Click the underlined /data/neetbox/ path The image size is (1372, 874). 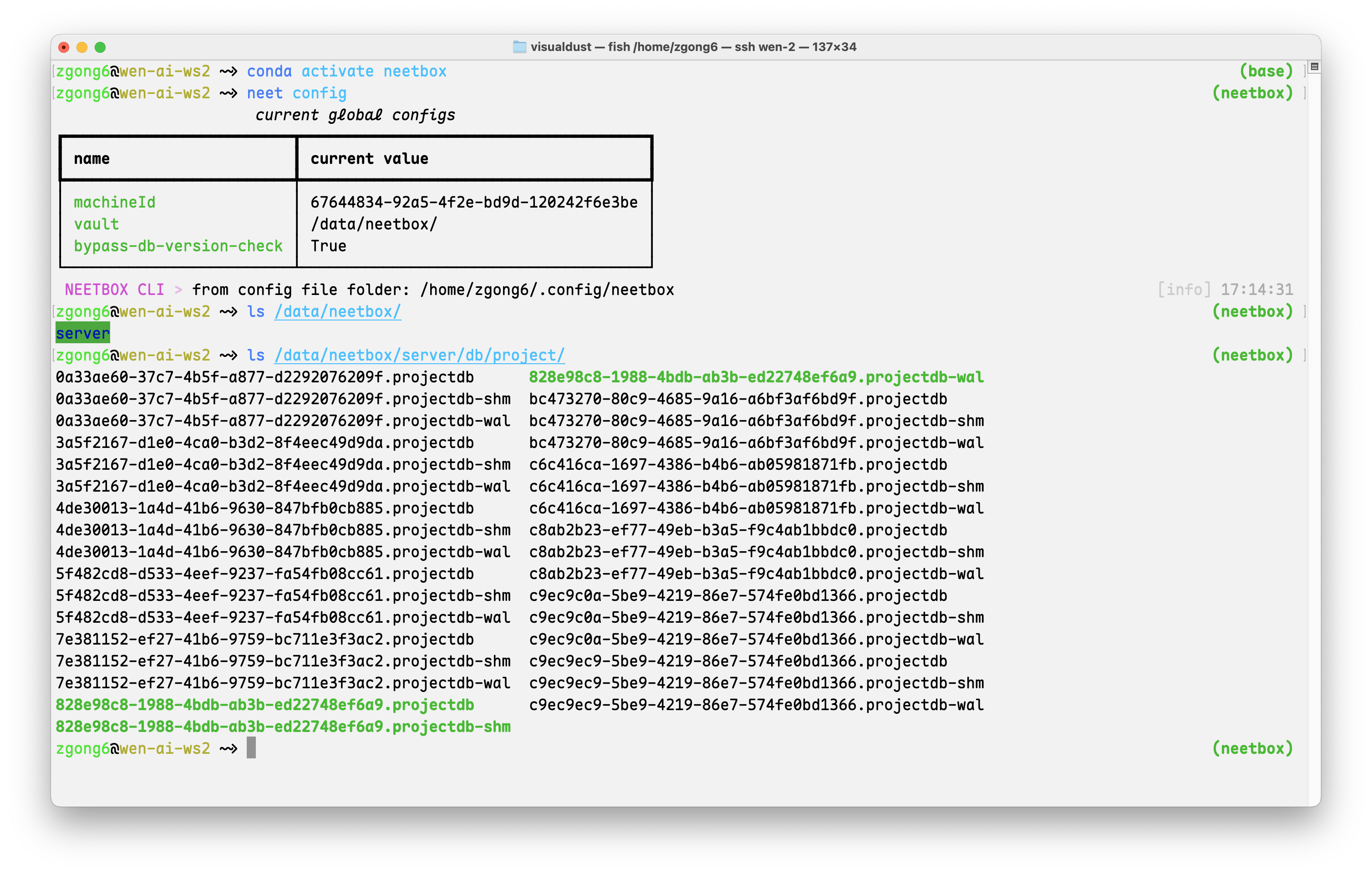tap(337, 312)
